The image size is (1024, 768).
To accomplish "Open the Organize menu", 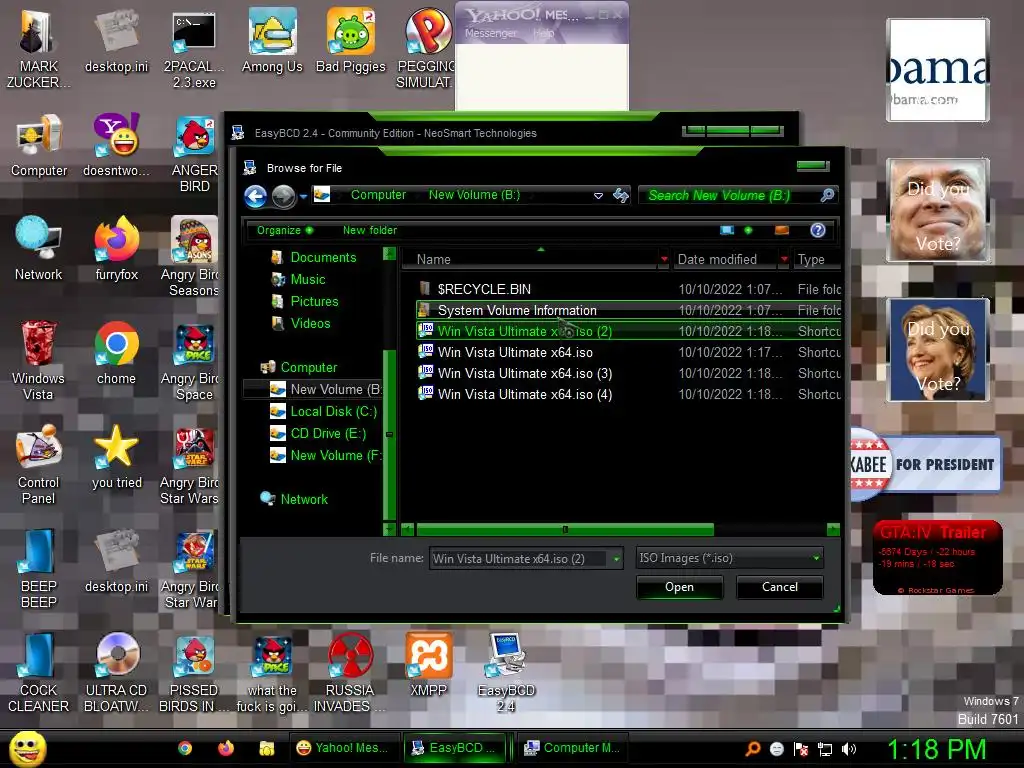I will [285, 230].
